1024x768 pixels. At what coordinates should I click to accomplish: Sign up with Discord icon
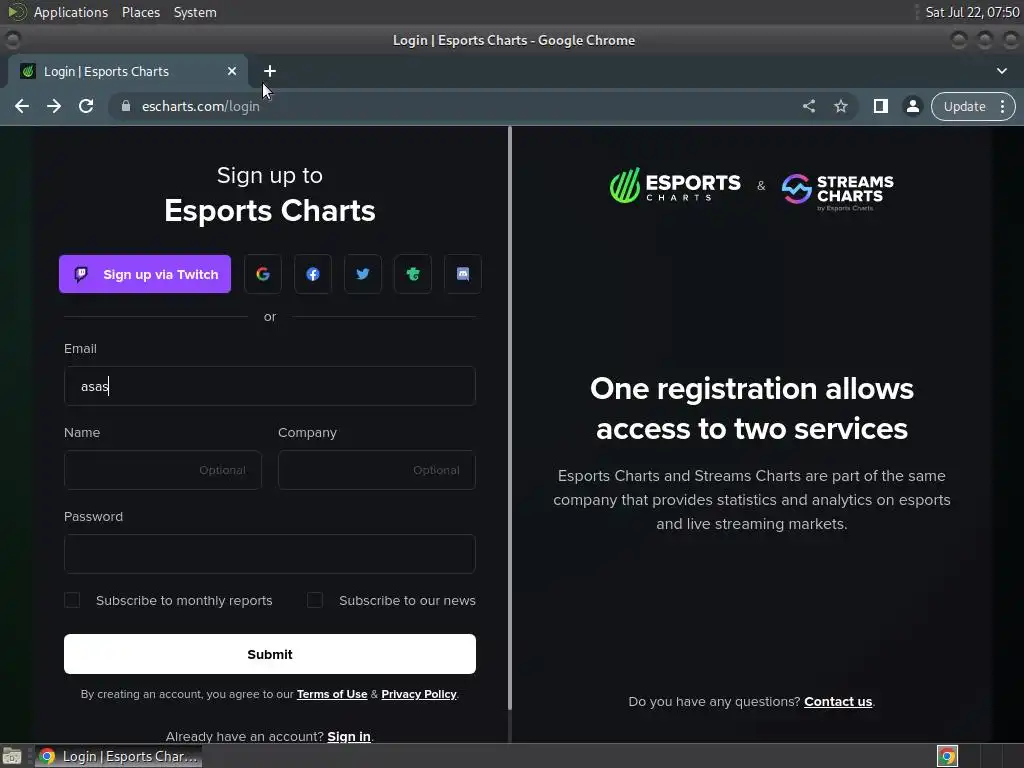[463, 274]
